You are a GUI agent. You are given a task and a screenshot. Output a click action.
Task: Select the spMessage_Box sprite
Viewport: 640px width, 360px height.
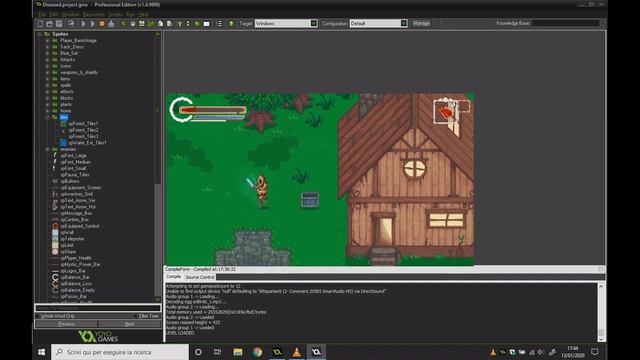tap(76, 213)
